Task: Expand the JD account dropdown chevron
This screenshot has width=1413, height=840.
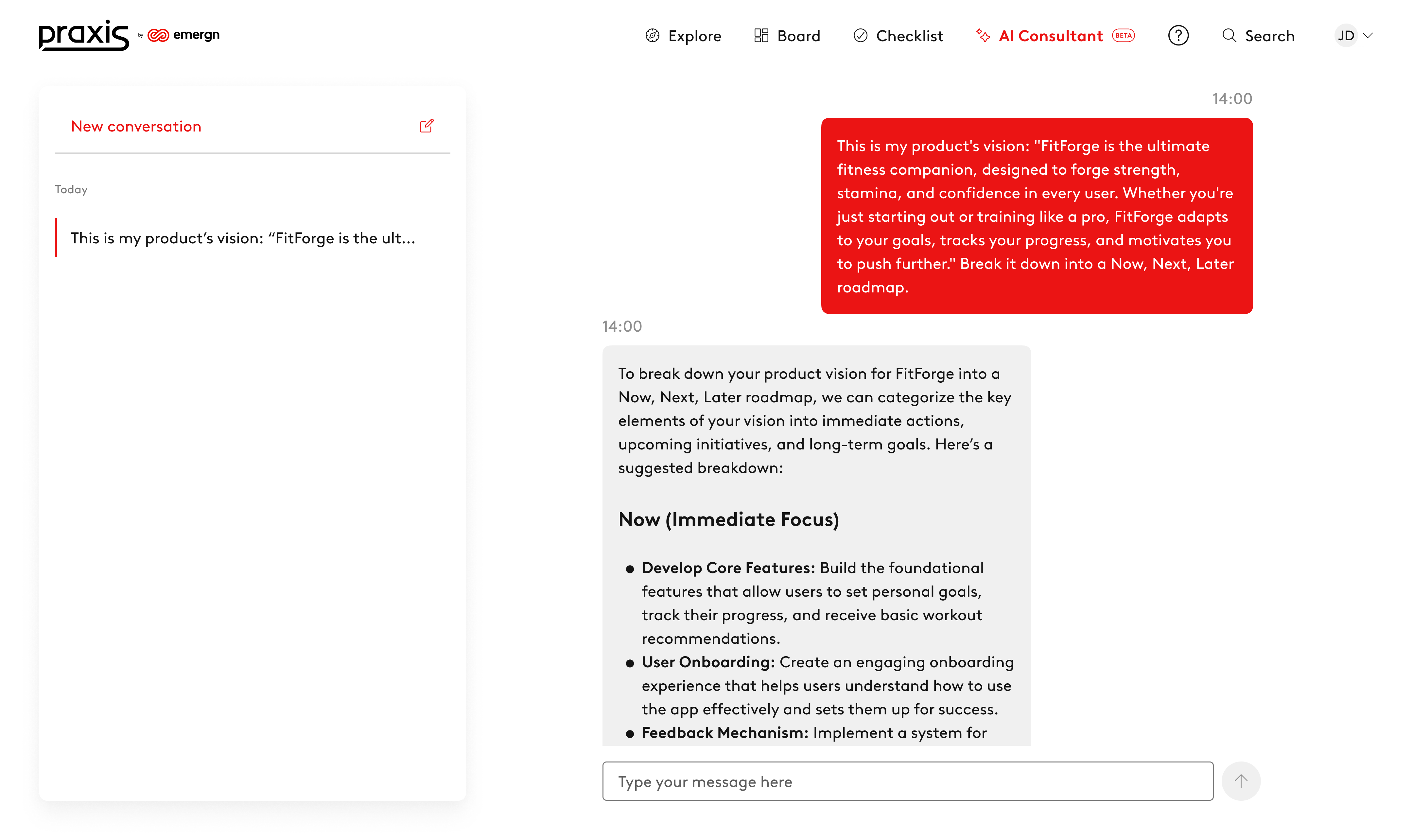Action: coord(1368,36)
